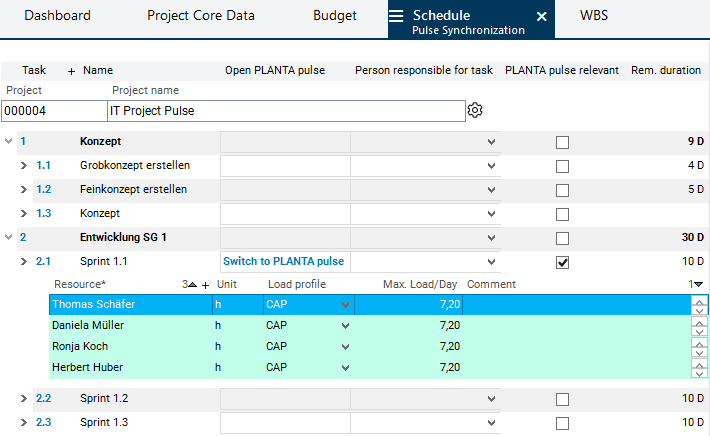Expand task 1.1 Grobkonzept erstellen
The image size is (710, 436).
pyautogui.click(x=24, y=165)
